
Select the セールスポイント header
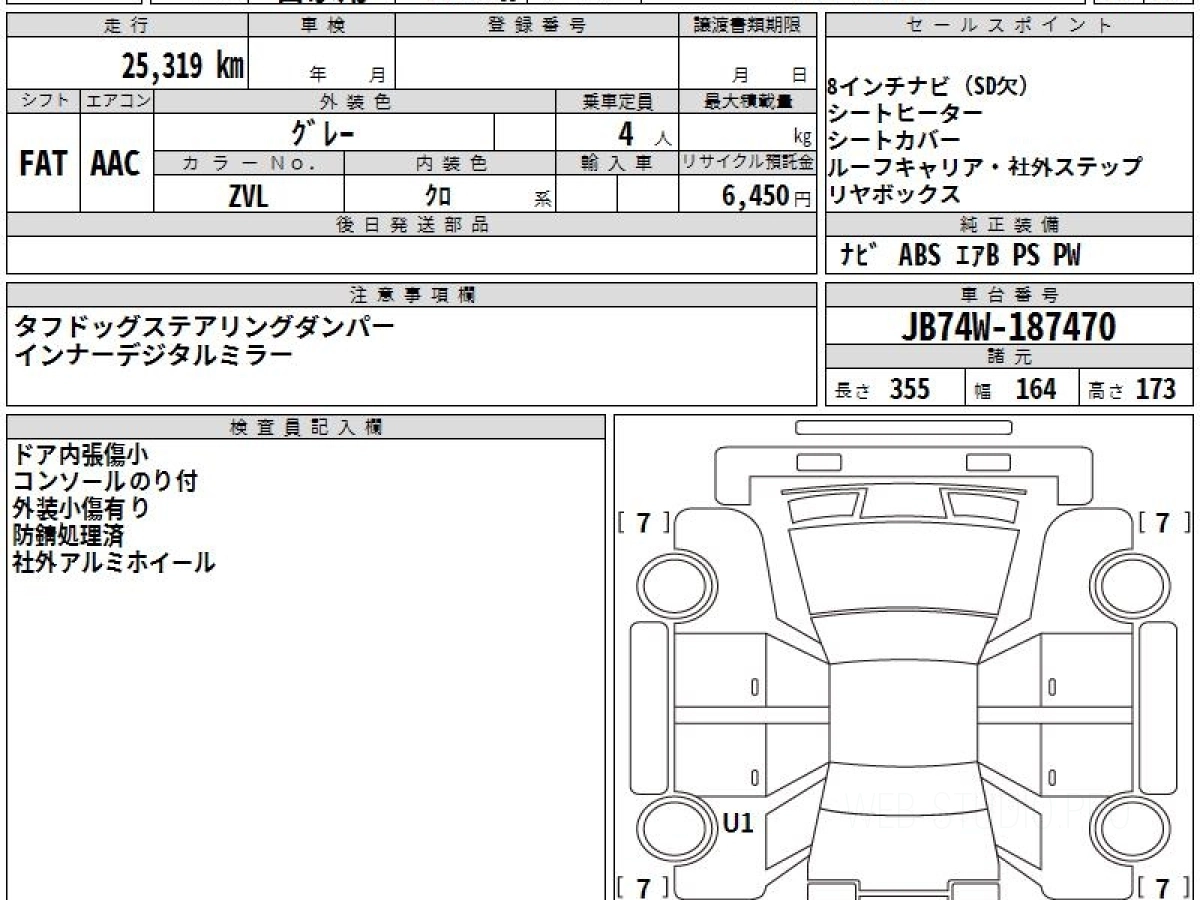(1009, 26)
